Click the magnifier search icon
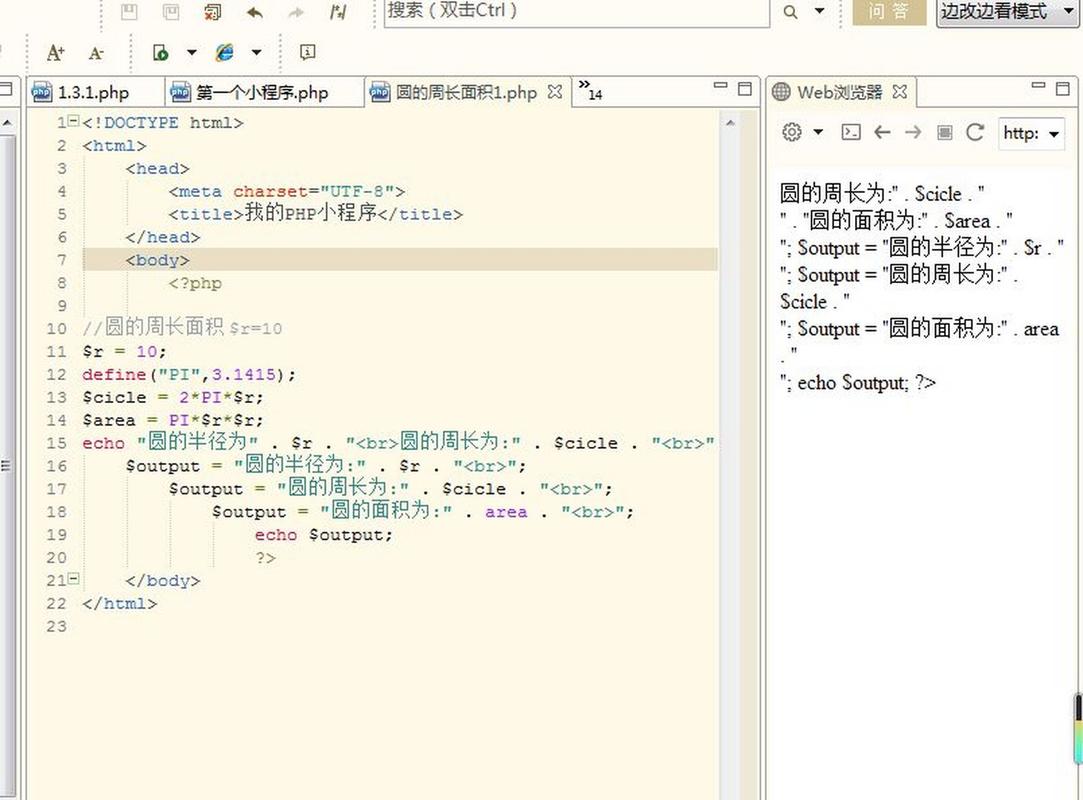Screen dimensions: 1083x800 pyautogui.click(x=791, y=12)
